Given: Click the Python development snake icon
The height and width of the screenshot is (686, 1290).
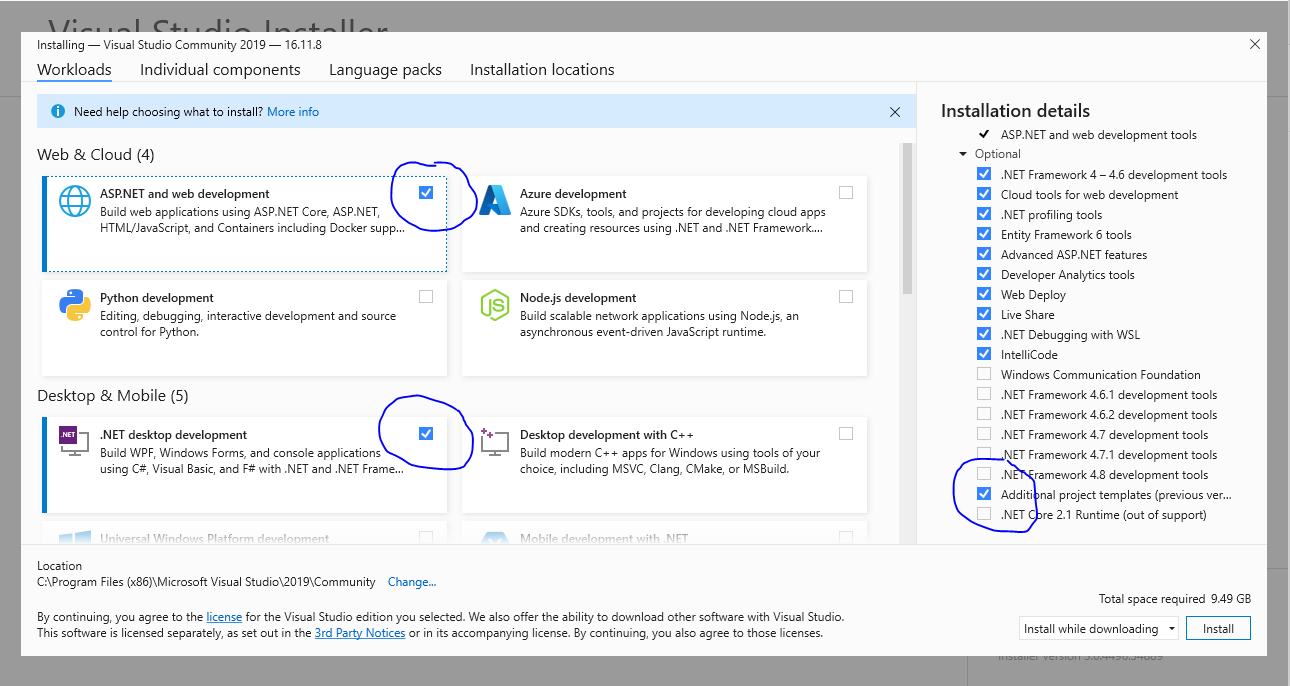Looking at the screenshot, I should (75, 305).
